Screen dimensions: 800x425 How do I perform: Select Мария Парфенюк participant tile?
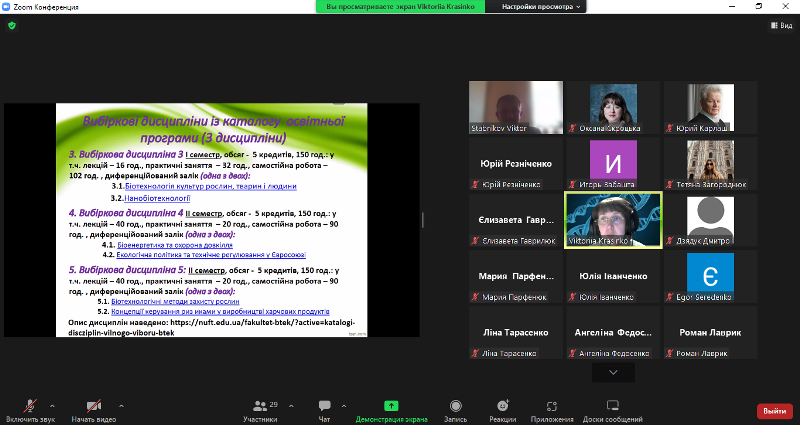click(516, 276)
